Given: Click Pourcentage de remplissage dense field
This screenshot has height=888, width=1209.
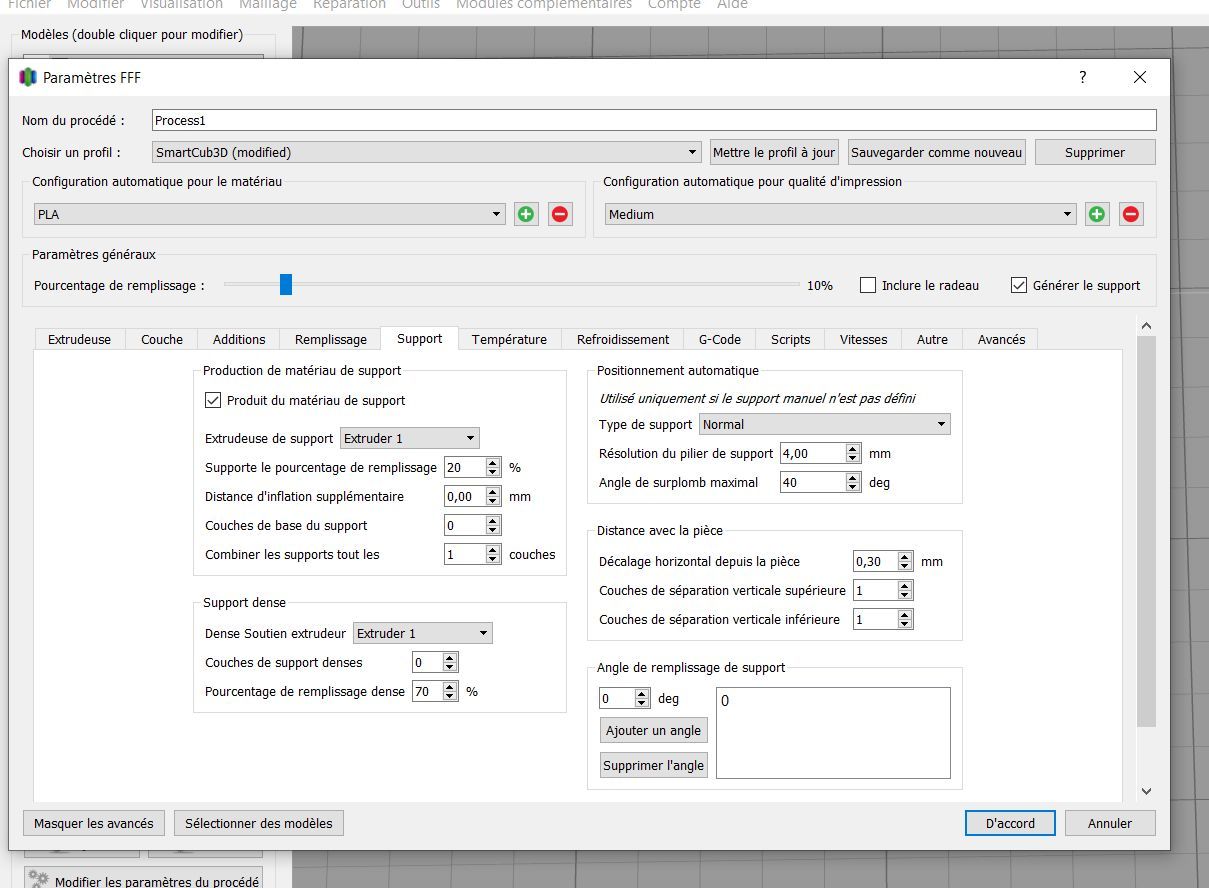Looking at the screenshot, I should coord(435,691).
